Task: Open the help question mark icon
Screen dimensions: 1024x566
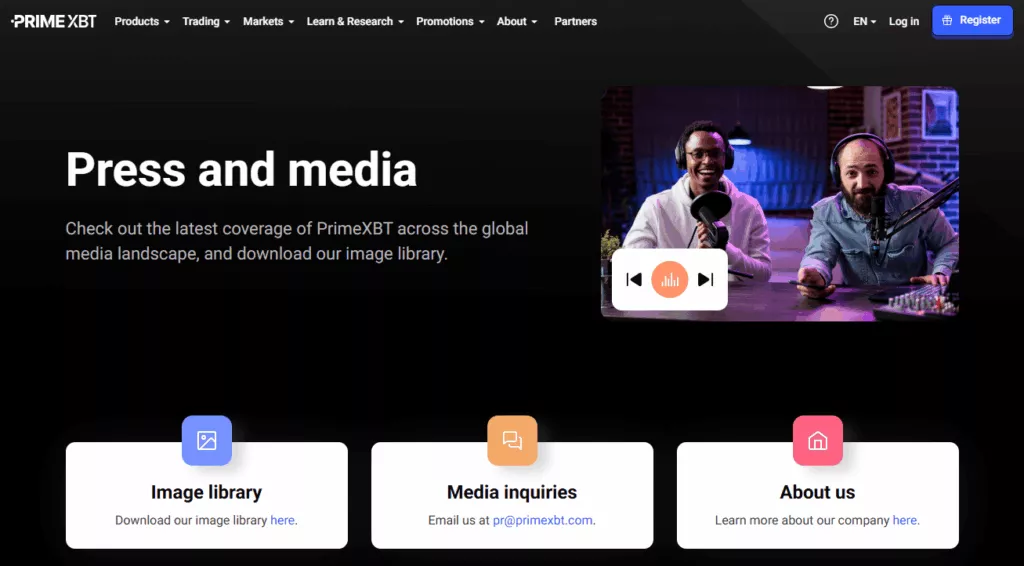Action: (831, 22)
